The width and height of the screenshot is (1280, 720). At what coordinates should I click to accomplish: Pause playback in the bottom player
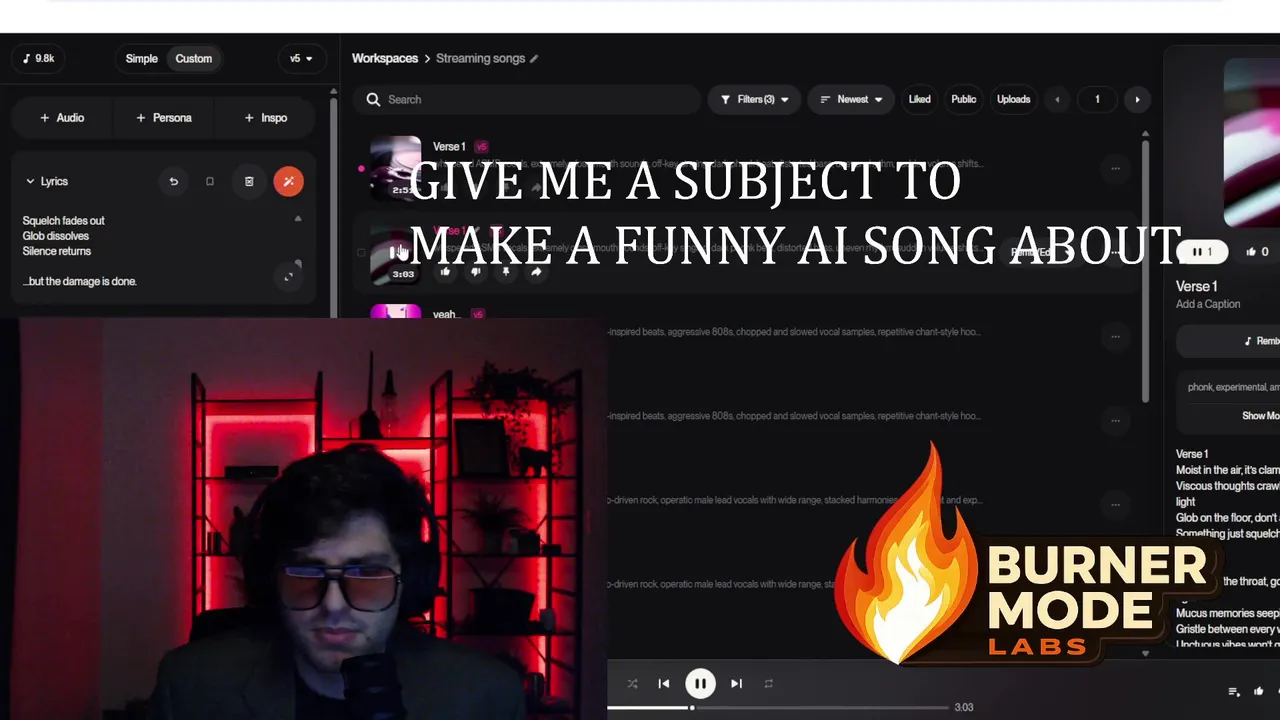point(700,684)
